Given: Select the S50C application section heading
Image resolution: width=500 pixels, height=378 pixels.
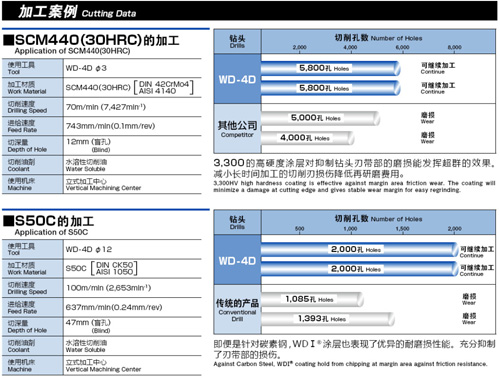Looking at the screenshot, I should (x=49, y=221).
